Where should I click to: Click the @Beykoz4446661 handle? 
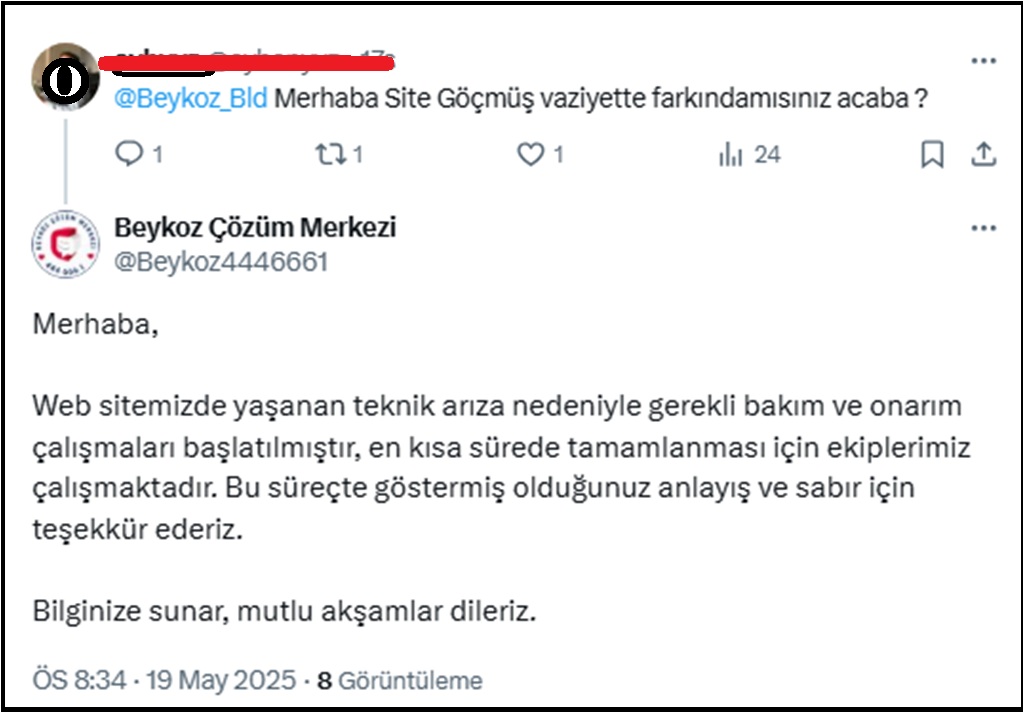click(221, 261)
